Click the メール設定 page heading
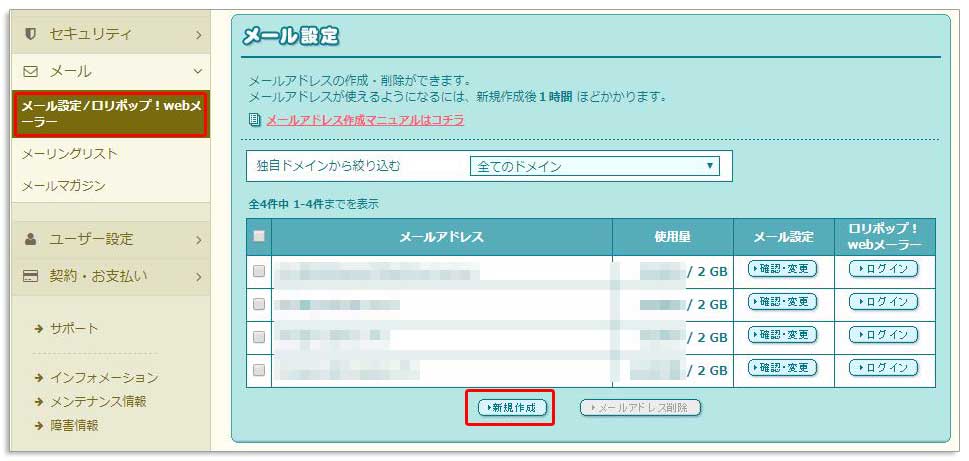969x461 pixels. (x=291, y=36)
